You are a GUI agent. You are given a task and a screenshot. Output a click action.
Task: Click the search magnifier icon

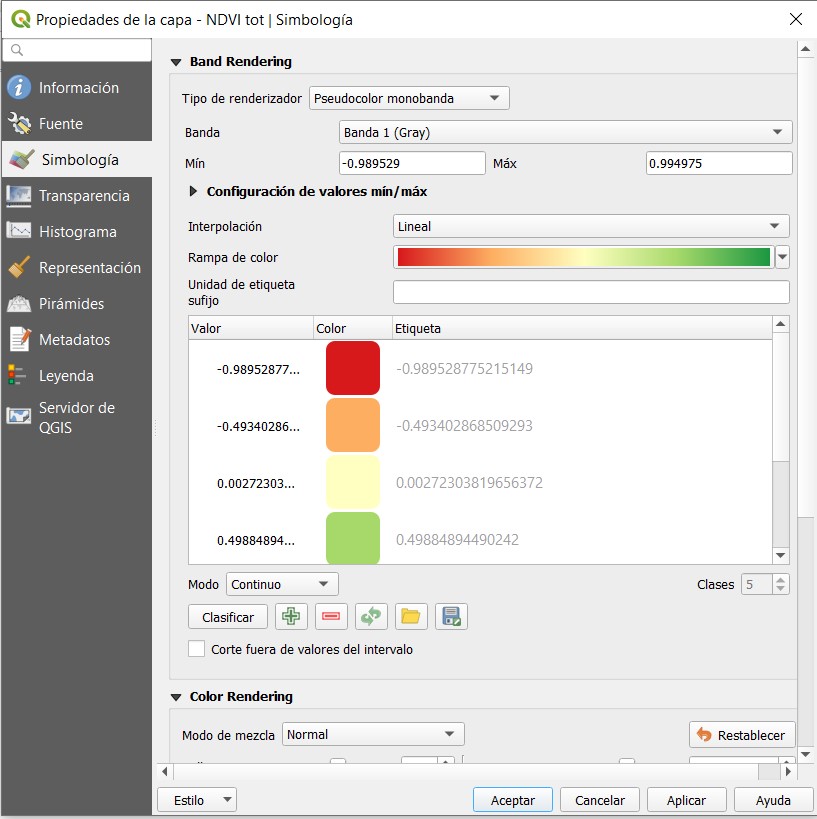[x=17, y=50]
